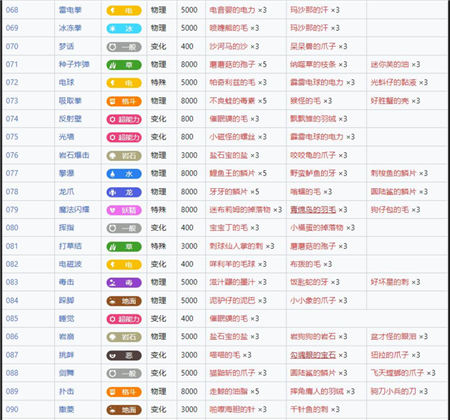
Task: Open the 梦话 move link
Action: click(x=66, y=46)
